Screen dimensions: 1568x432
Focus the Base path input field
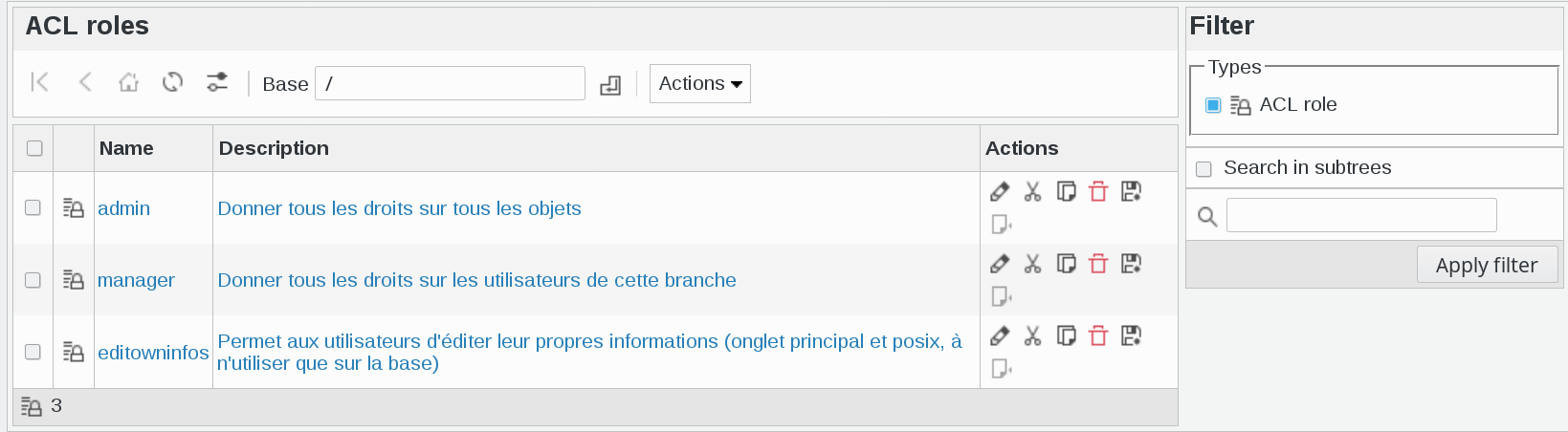450,83
